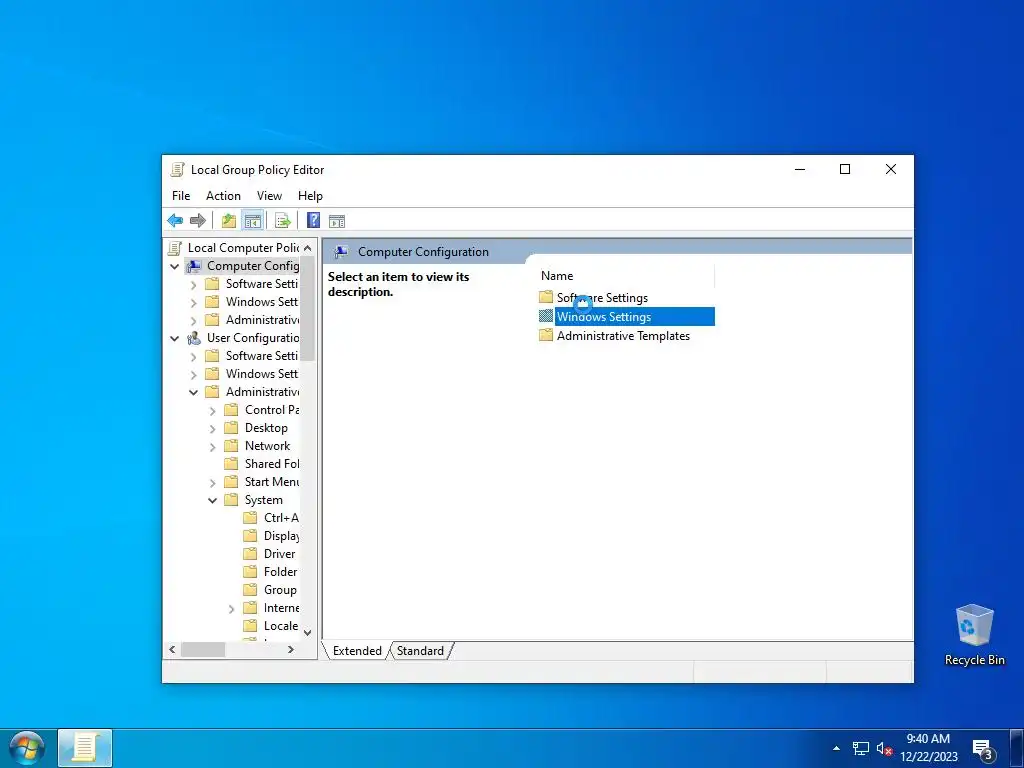The image size is (1024, 768).
Task: Click the tree horizontal scroll-right arrow
Action: [291, 650]
